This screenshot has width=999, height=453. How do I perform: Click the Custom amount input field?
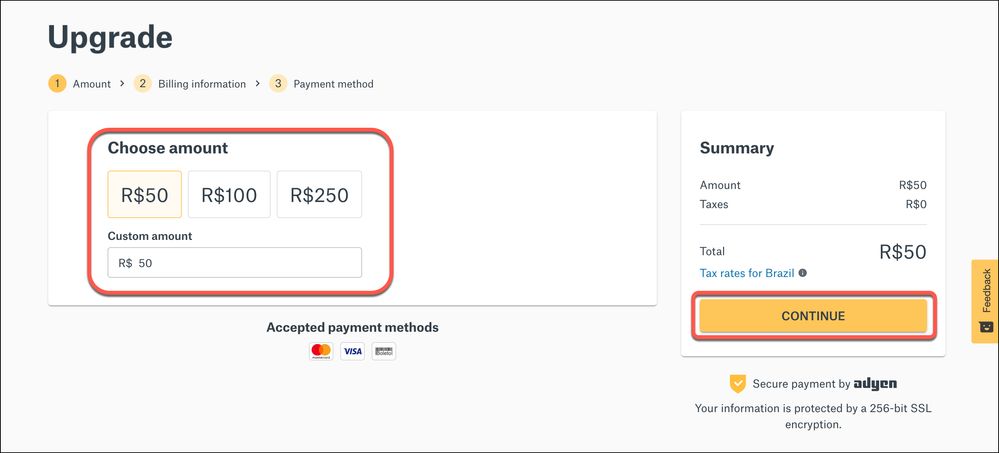click(235, 263)
